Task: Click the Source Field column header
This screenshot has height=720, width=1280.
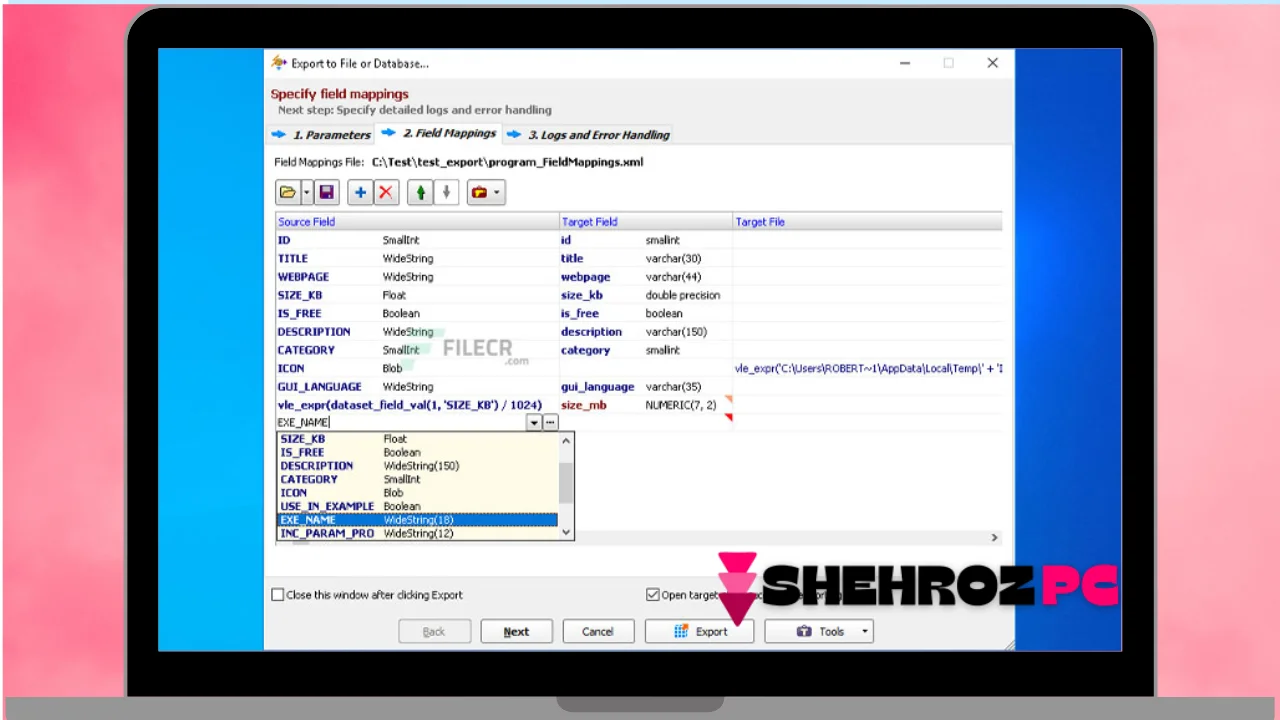Action: (418, 222)
